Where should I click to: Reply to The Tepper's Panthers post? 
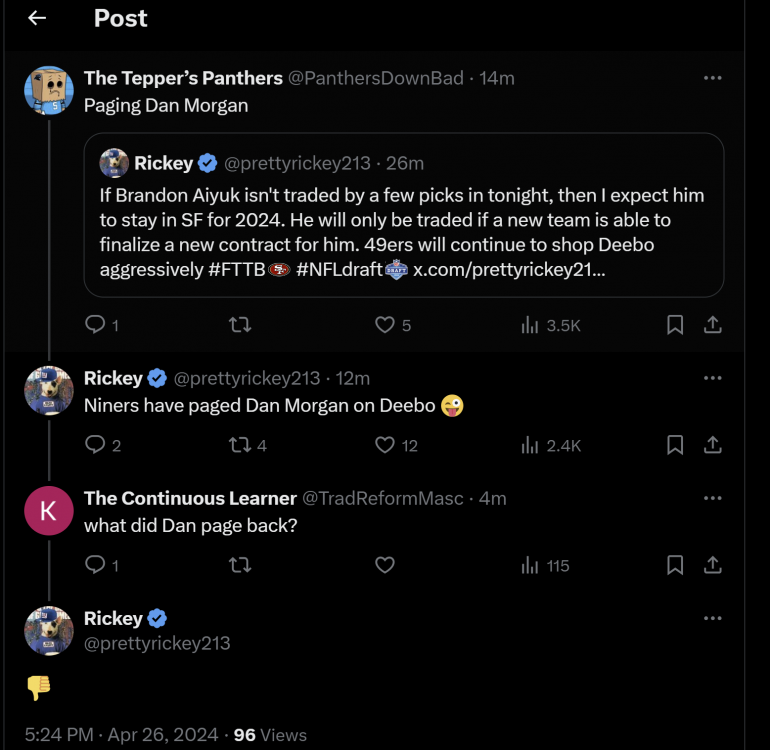96,325
